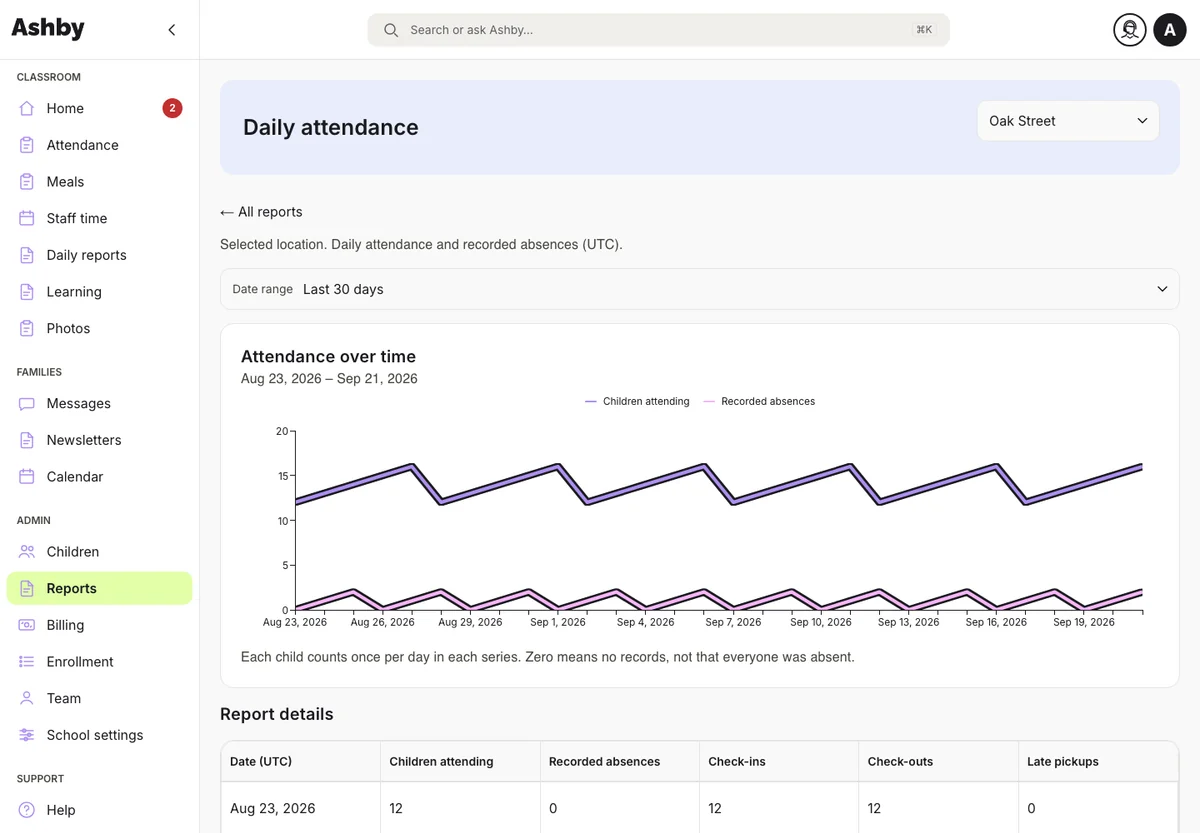Click the Attendance clipboard icon
Image resolution: width=1200 pixels, height=833 pixels.
point(27,145)
